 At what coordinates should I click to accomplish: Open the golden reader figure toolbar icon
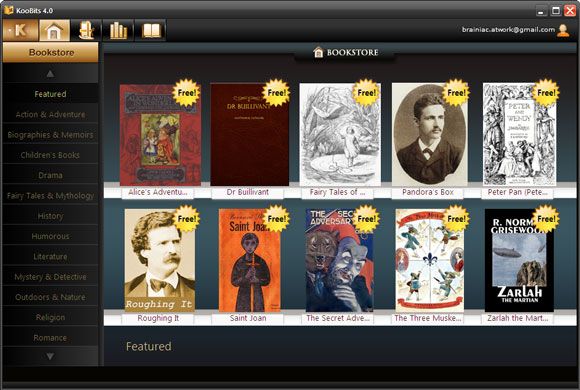pyautogui.click(x=86, y=30)
